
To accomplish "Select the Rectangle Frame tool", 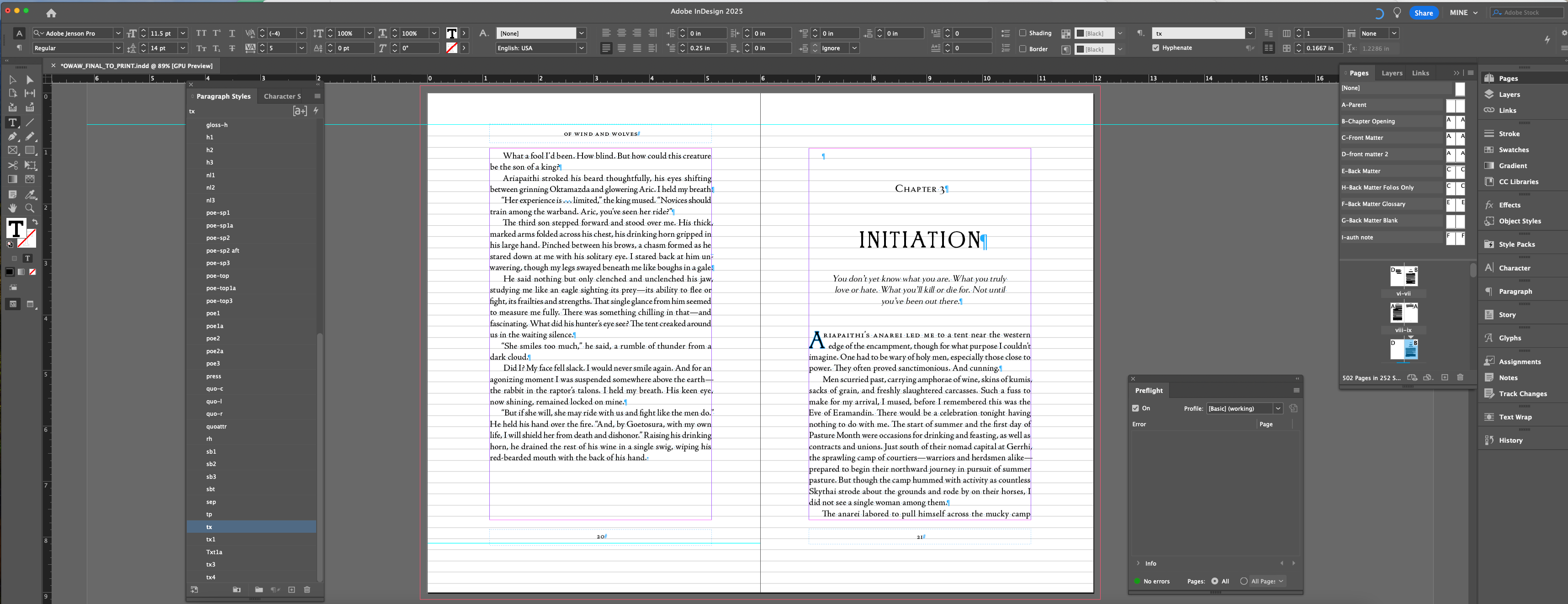I will click(12, 150).
